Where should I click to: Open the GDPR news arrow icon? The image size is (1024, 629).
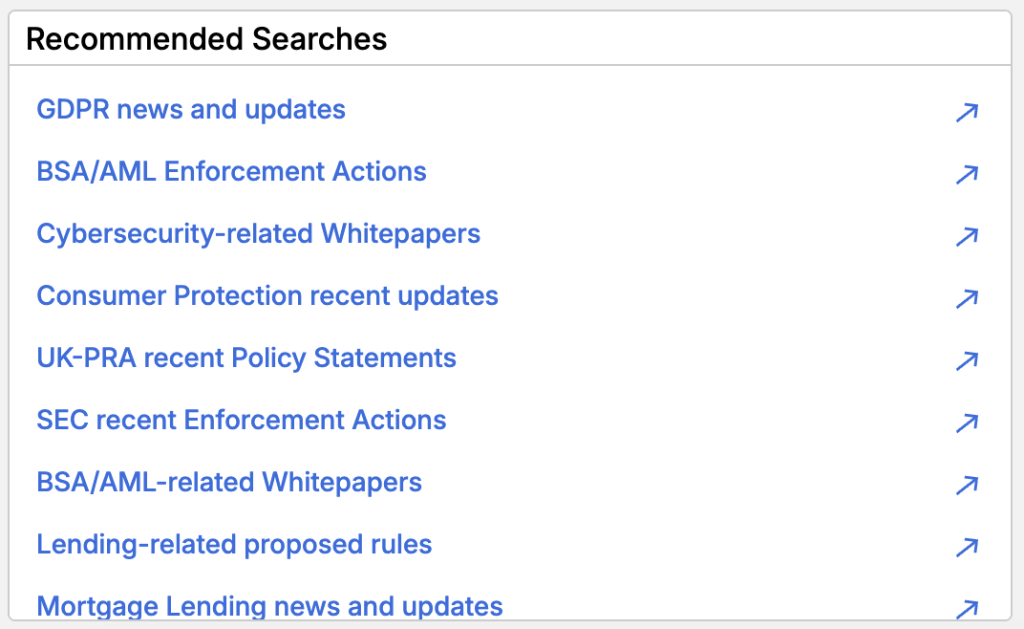tap(966, 112)
